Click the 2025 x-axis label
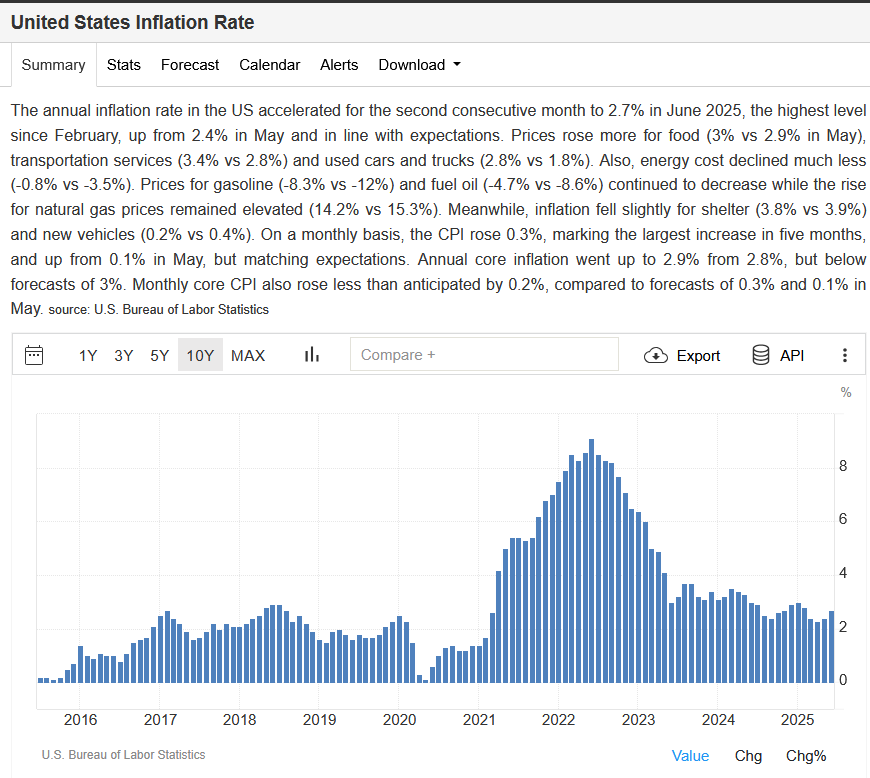Screen dimensions: 870x778 (797, 720)
